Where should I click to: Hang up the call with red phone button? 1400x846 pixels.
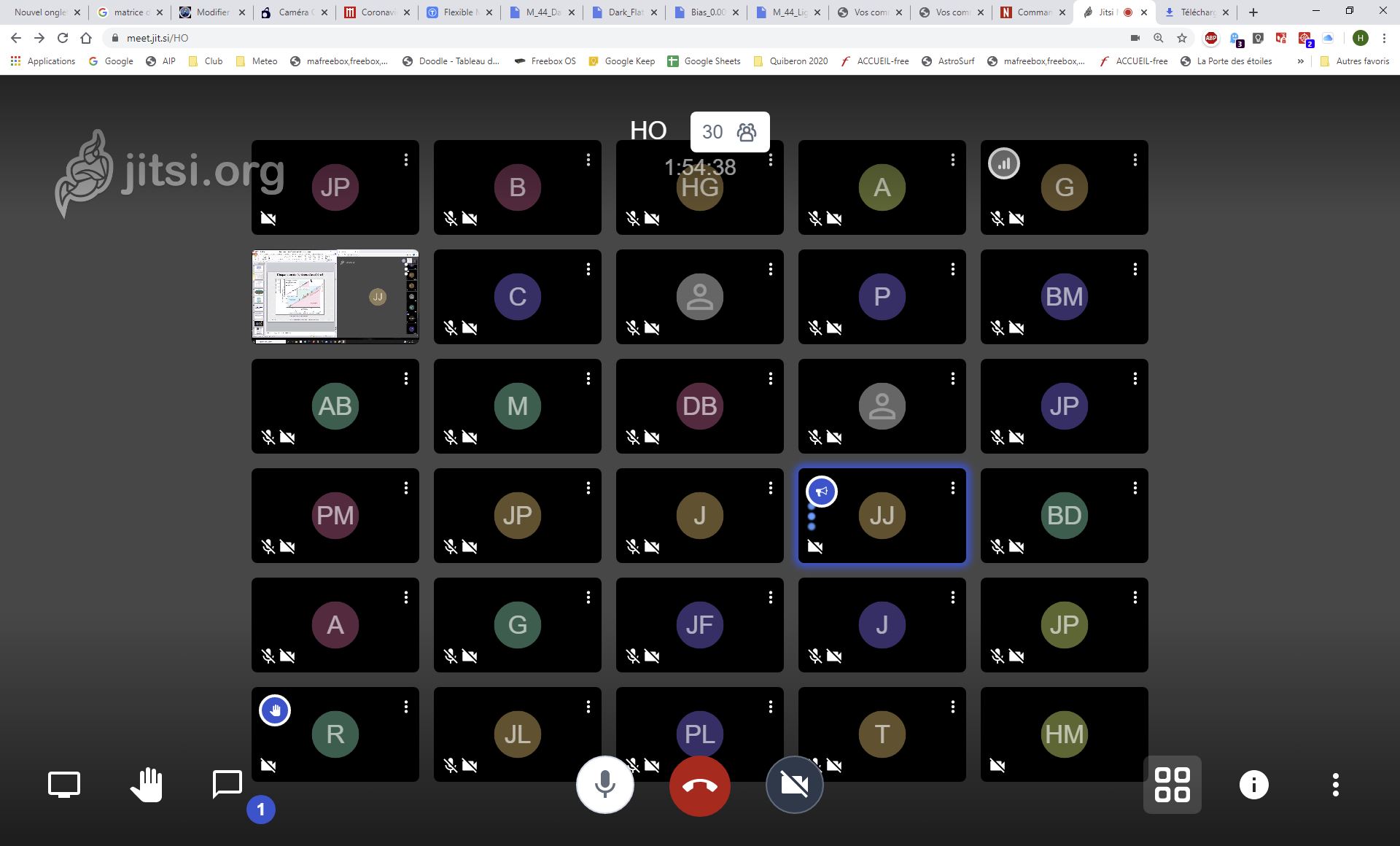699,785
